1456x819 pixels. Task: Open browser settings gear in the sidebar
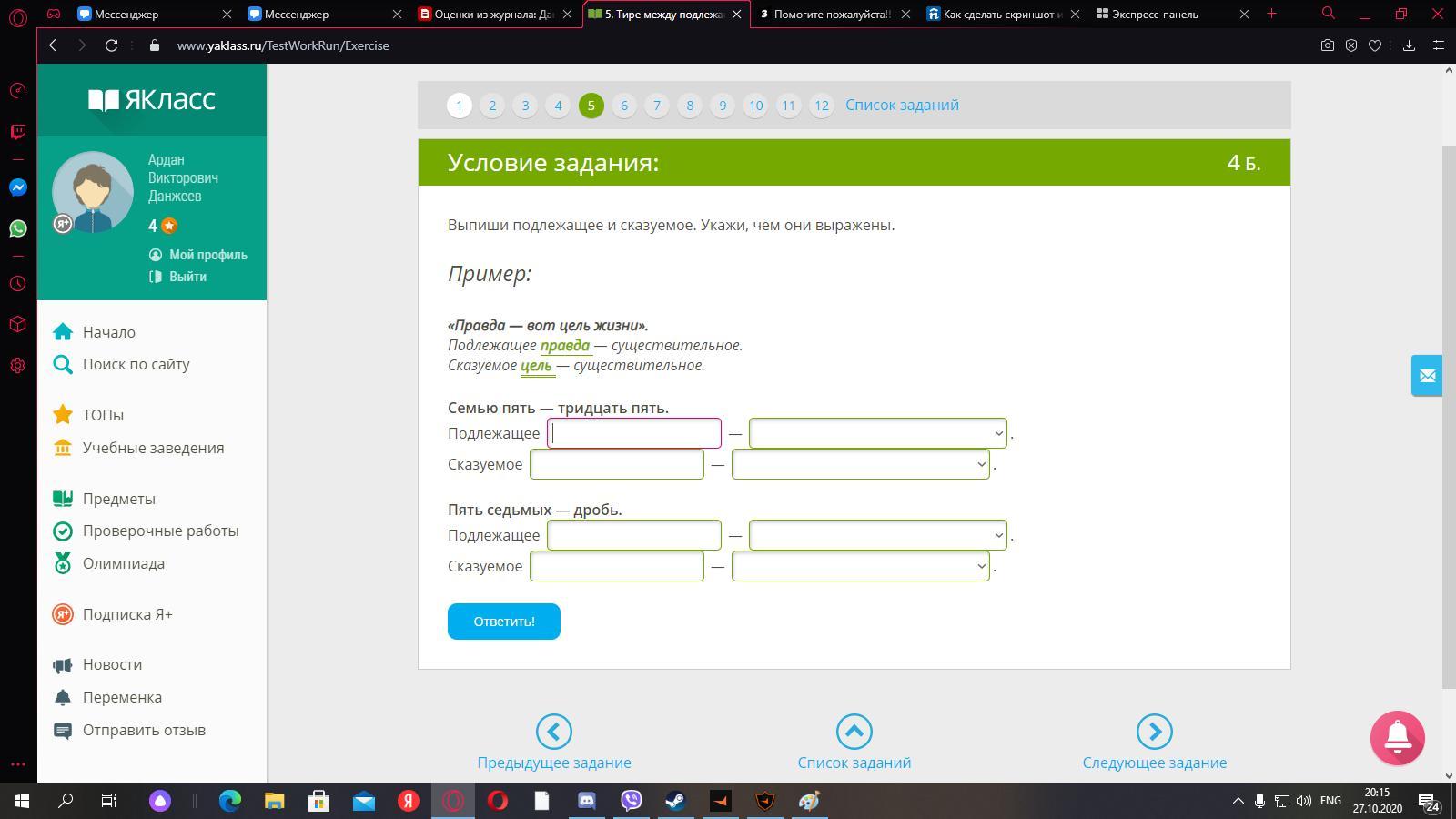(x=18, y=366)
